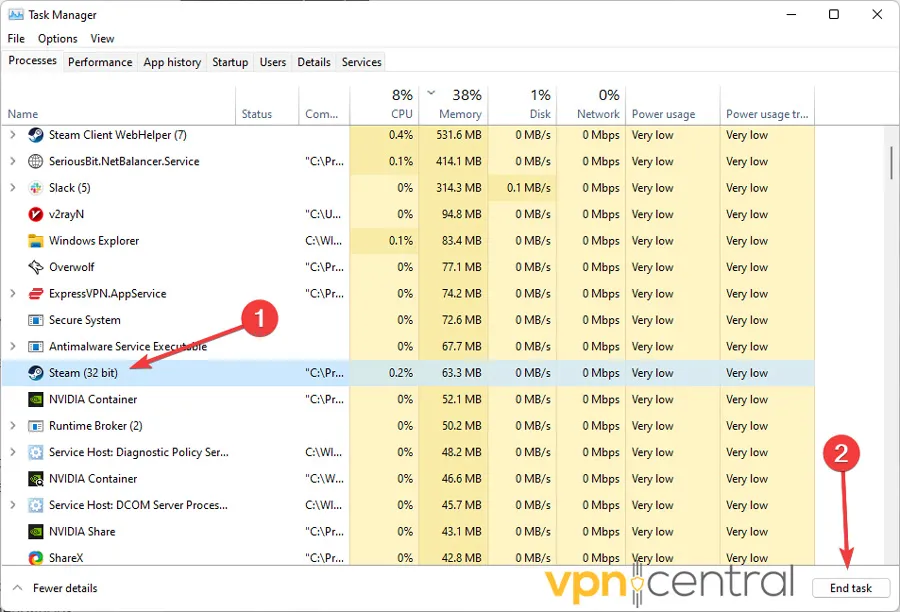Expand the Steam Client WebHelper group
The height and width of the screenshot is (612, 900).
(x=13, y=135)
